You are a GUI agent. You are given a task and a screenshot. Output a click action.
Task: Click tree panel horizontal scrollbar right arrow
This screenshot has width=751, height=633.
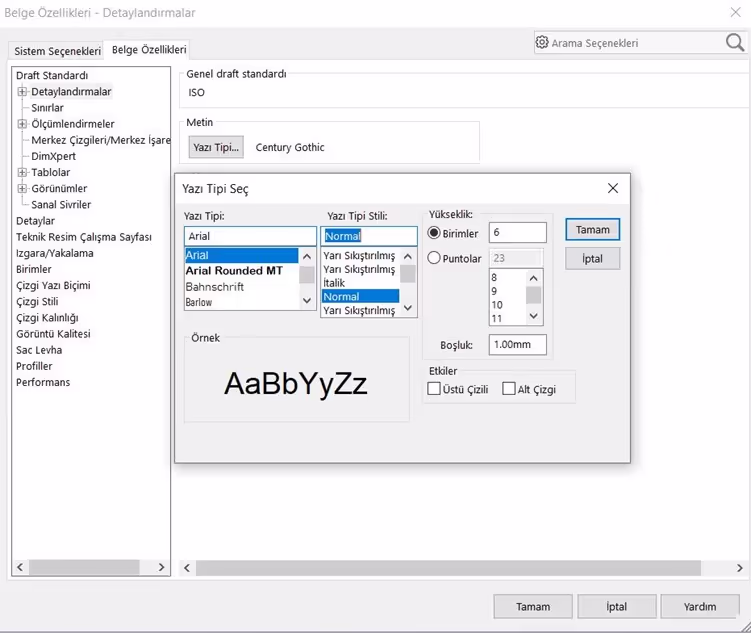161,567
